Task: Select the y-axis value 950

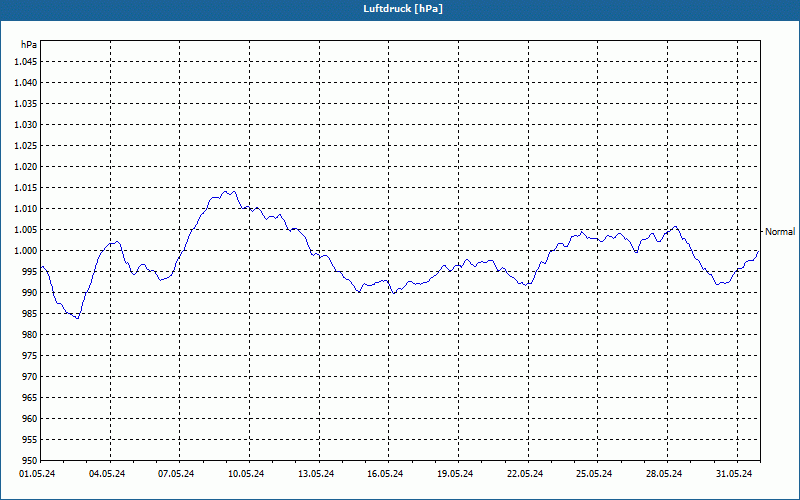Action: pos(30,460)
